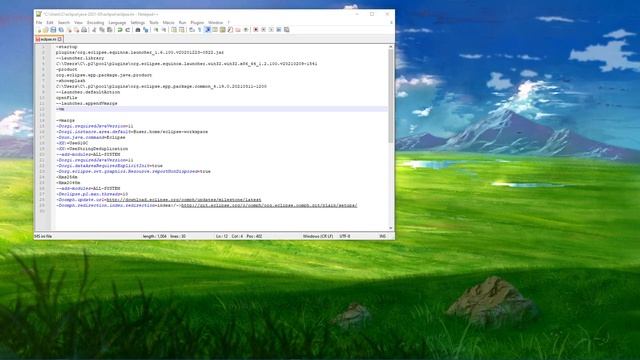
Task: Click the Open file toolbar icon
Action: point(46,30)
